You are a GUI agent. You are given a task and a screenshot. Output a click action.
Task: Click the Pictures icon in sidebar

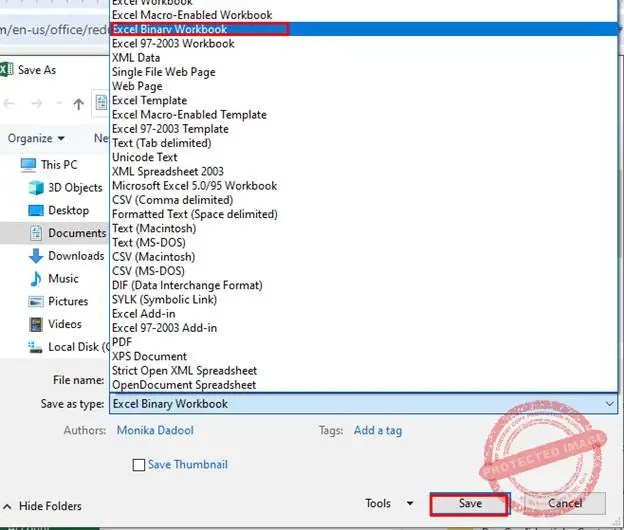[36, 302]
